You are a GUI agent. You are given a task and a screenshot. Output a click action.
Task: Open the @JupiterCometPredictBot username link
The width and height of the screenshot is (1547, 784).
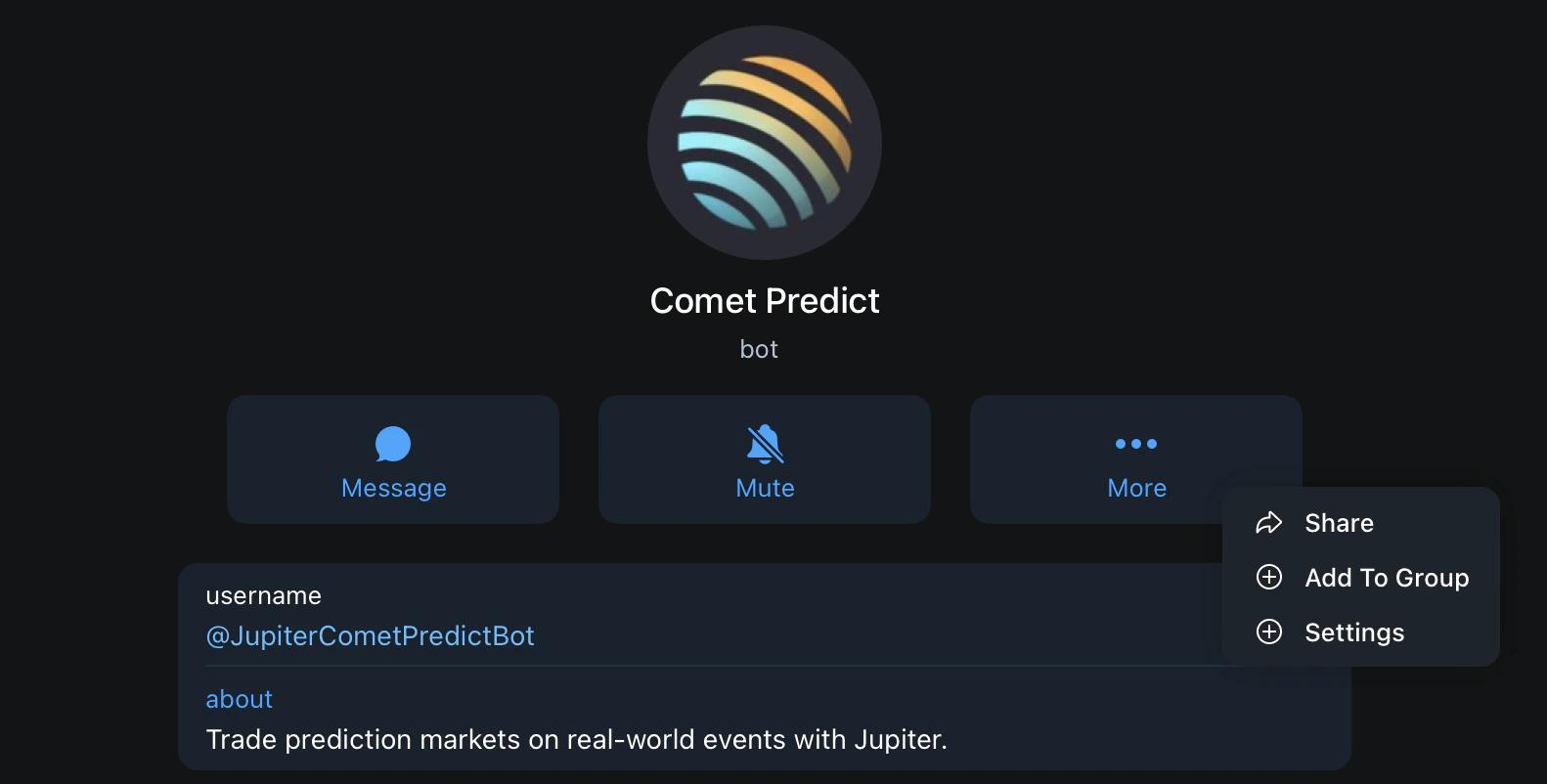pyautogui.click(x=371, y=635)
